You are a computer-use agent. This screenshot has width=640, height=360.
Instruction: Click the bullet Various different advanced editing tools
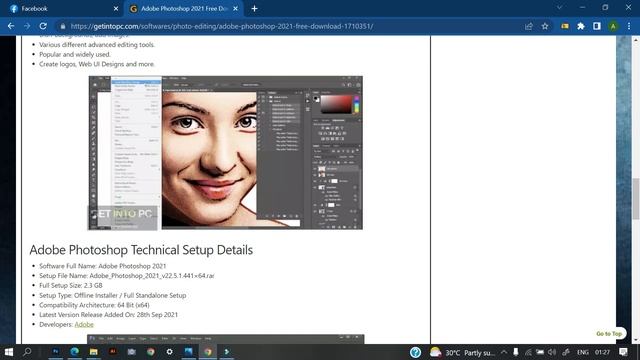coord(97,44)
